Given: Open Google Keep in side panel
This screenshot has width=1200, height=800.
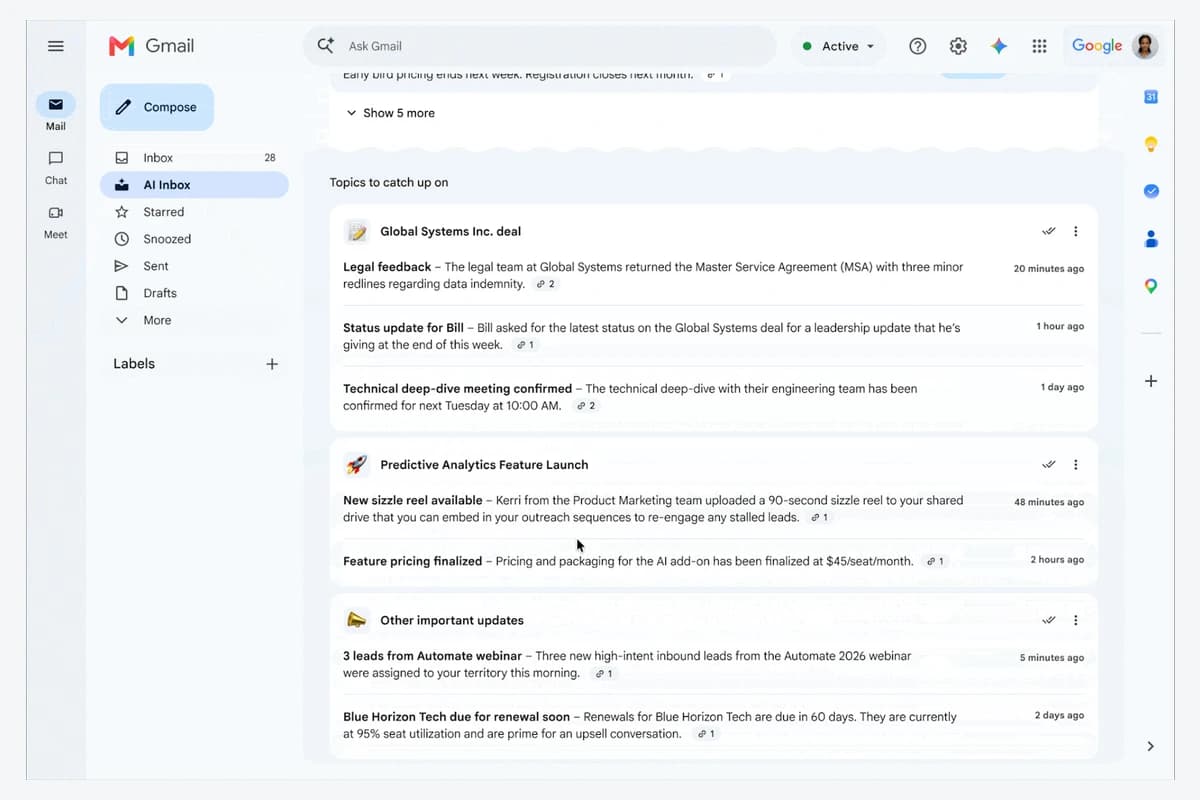Looking at the screenshot, I should point(1151,144).
